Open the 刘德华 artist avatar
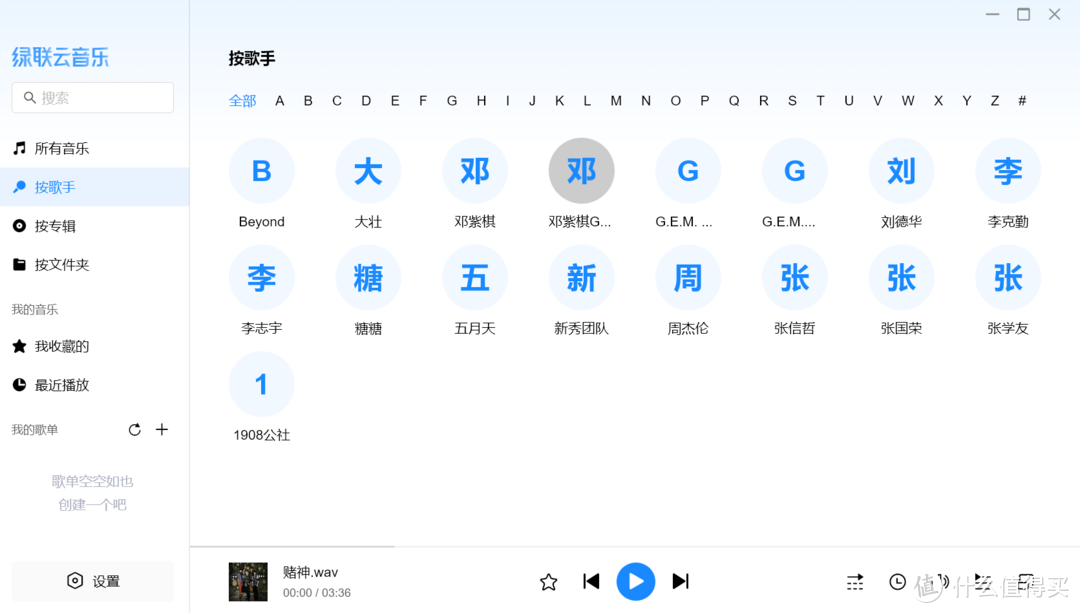This screenshot has height=613, width=1080. pyautogui.click(x=902, y=171)
